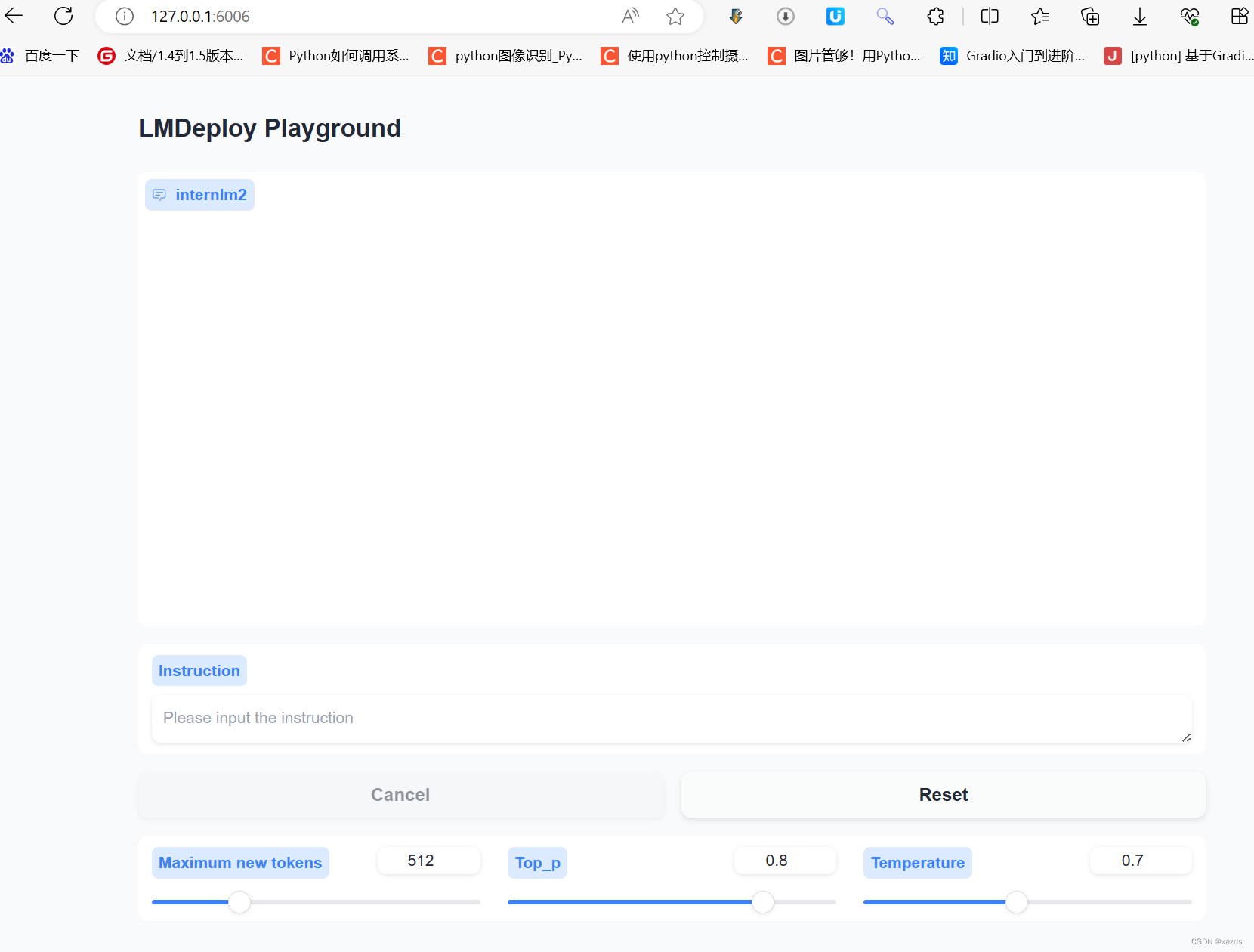This screenshot has height=952, width=1254.
Task: Click the Top_p label
Action: coord(538,863)
